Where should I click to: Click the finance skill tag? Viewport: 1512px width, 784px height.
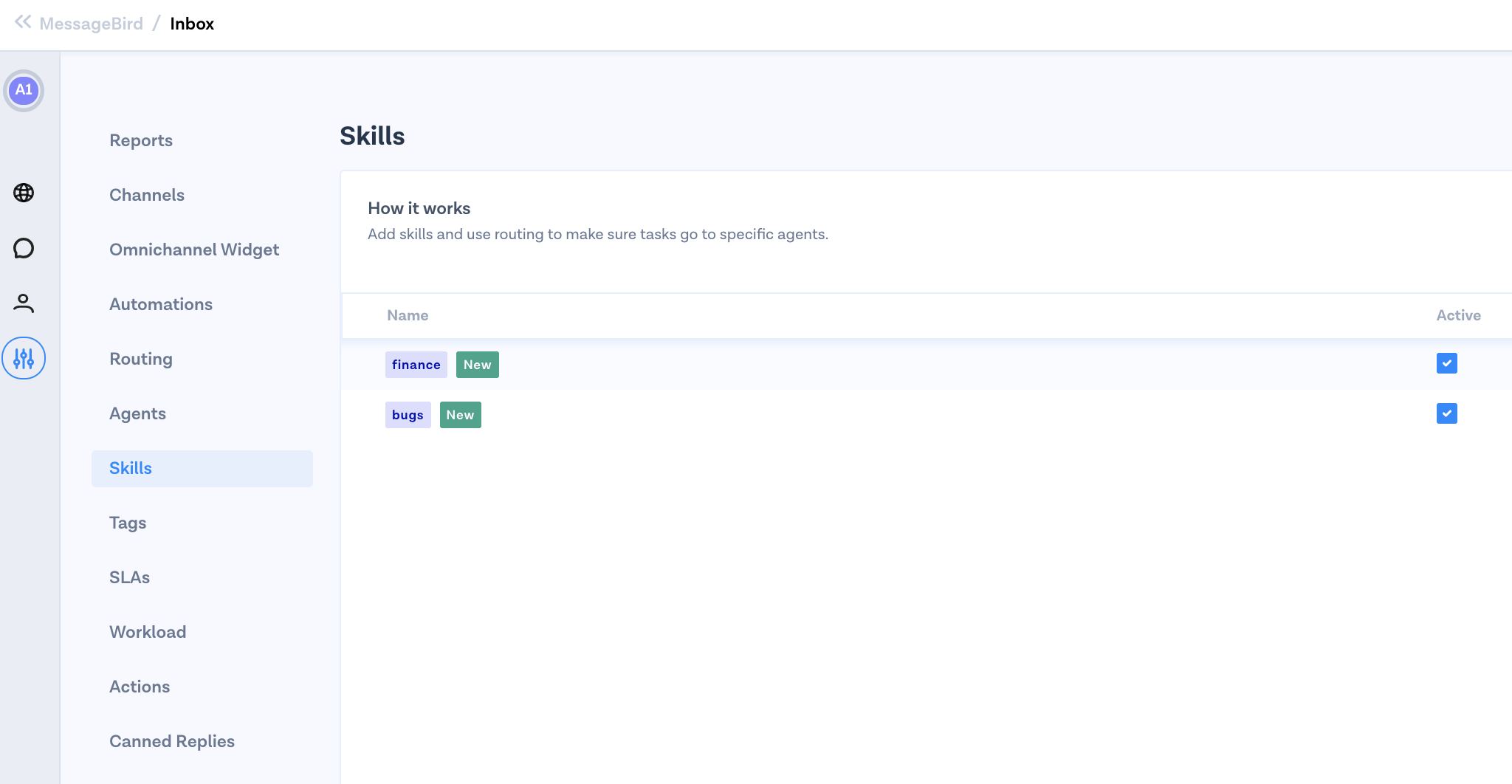pos(416,365)
